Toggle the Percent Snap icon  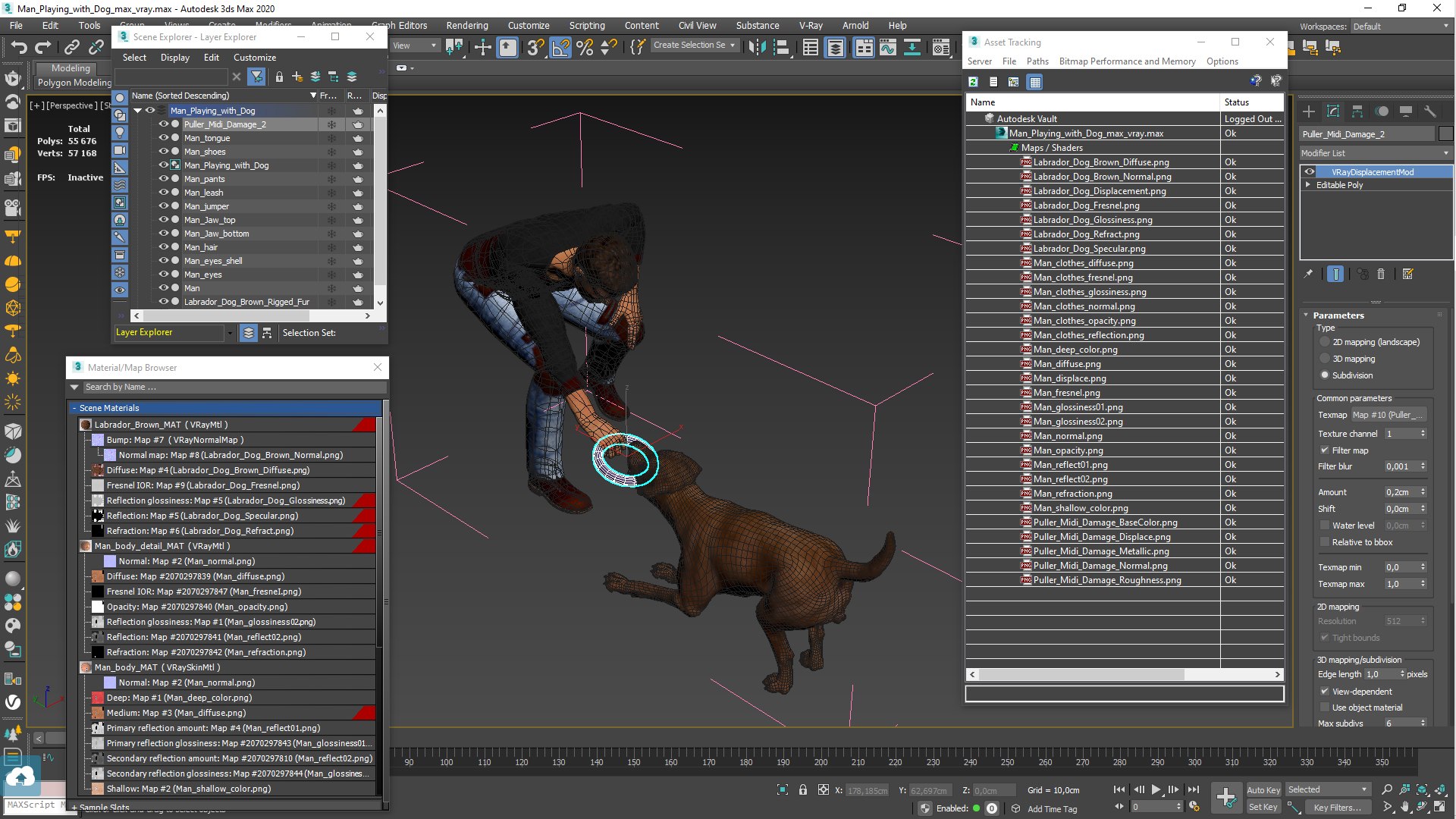click(x=585, y=47)
